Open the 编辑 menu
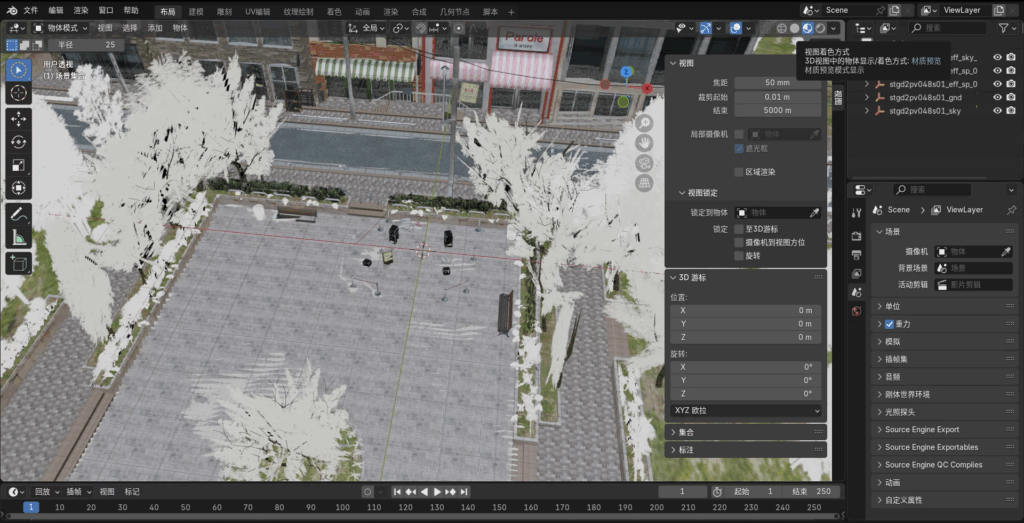This screenshot has height=523, width=1024. (x=56, y=11)
